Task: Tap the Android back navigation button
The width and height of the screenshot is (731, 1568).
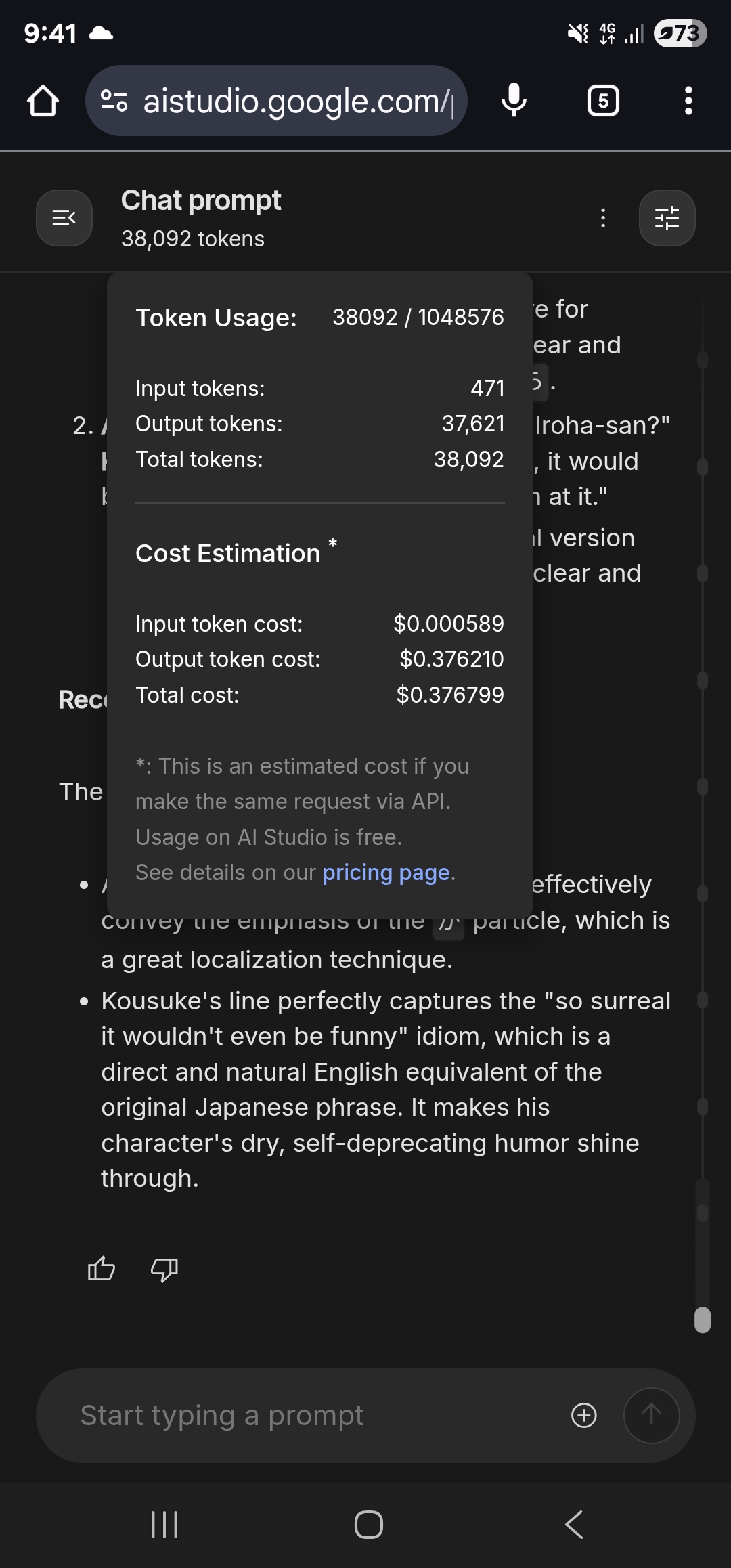Action: (574, 1525)
